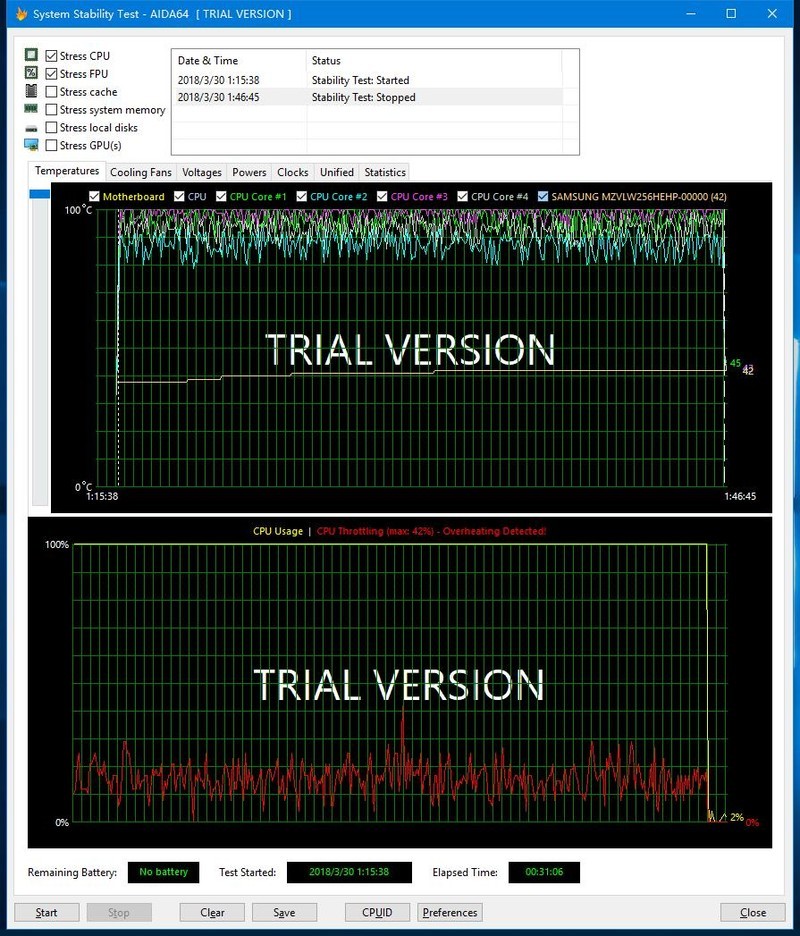Disable the Stress FPU checkbox
This screenshot has width=800, height=936.
(x=50, y=73)
